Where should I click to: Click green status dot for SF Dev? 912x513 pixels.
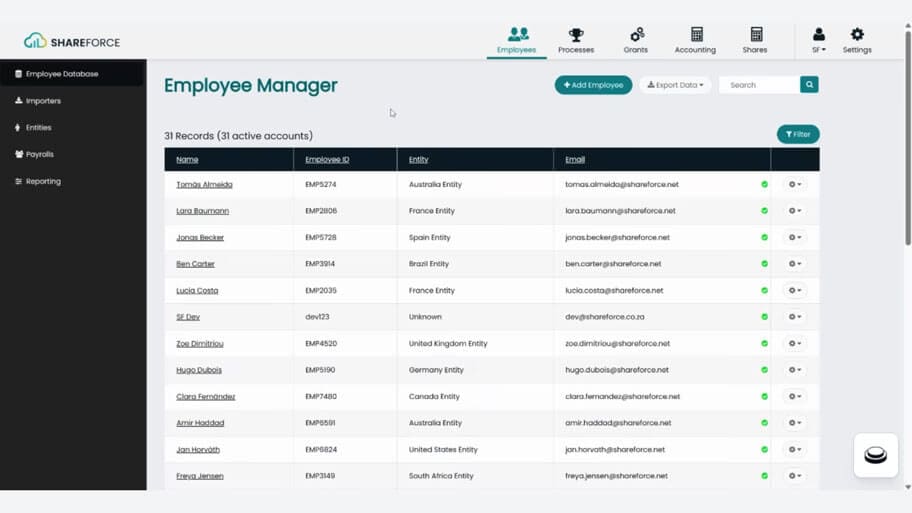(x=764, y=317)
